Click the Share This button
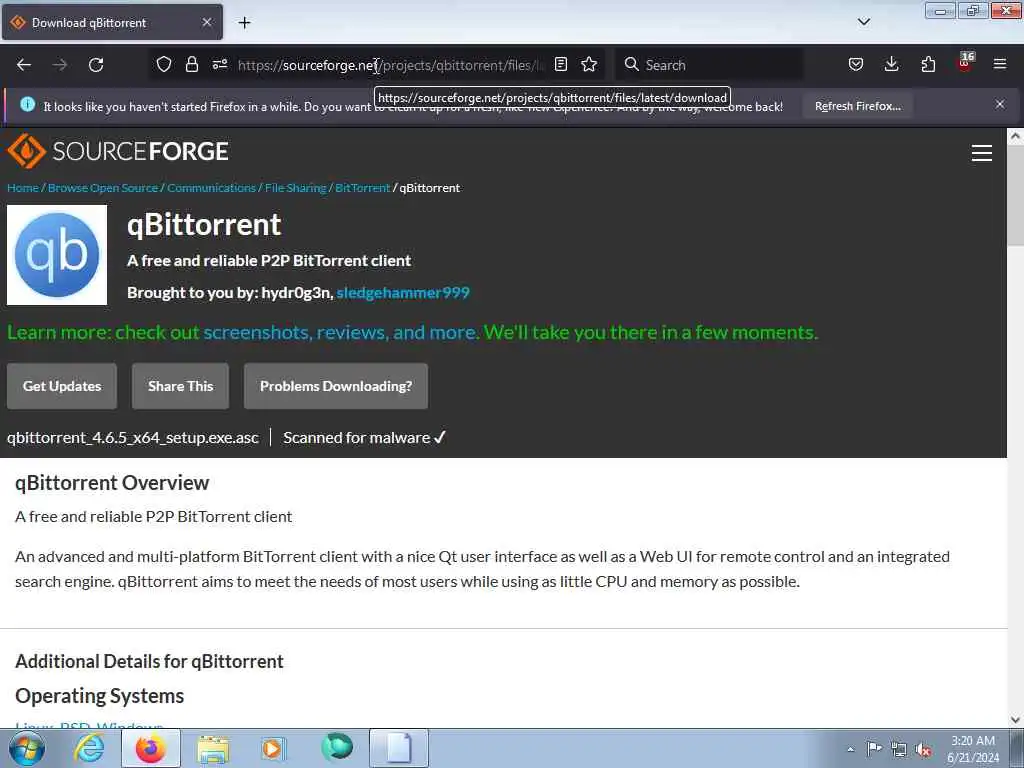The height and width of the screenshot is (768, 1024). (180, 386)
